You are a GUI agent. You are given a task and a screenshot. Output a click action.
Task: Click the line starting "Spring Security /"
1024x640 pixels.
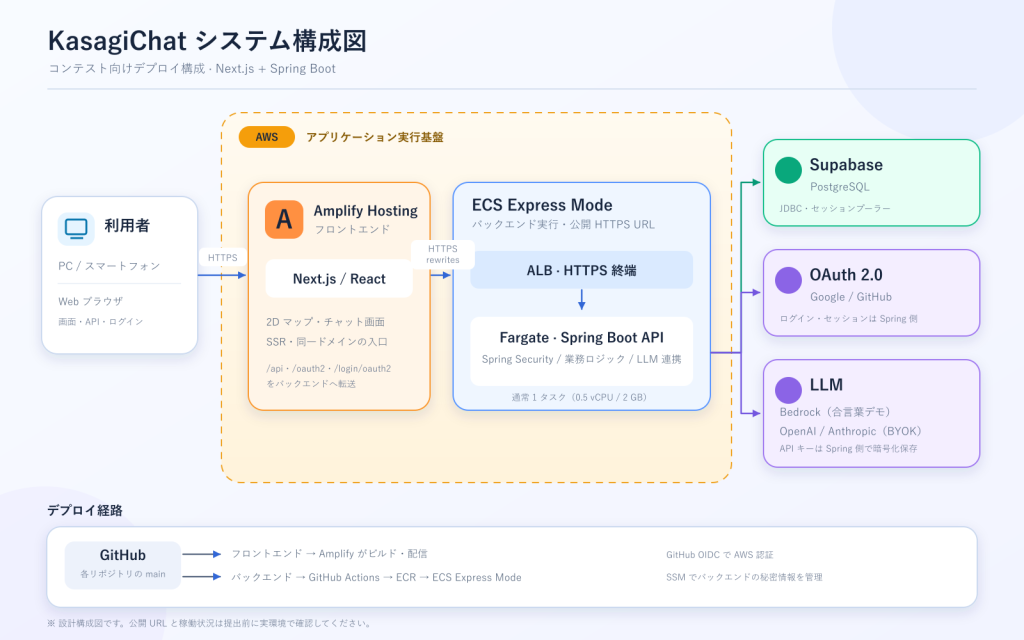[x=581, y=359]
